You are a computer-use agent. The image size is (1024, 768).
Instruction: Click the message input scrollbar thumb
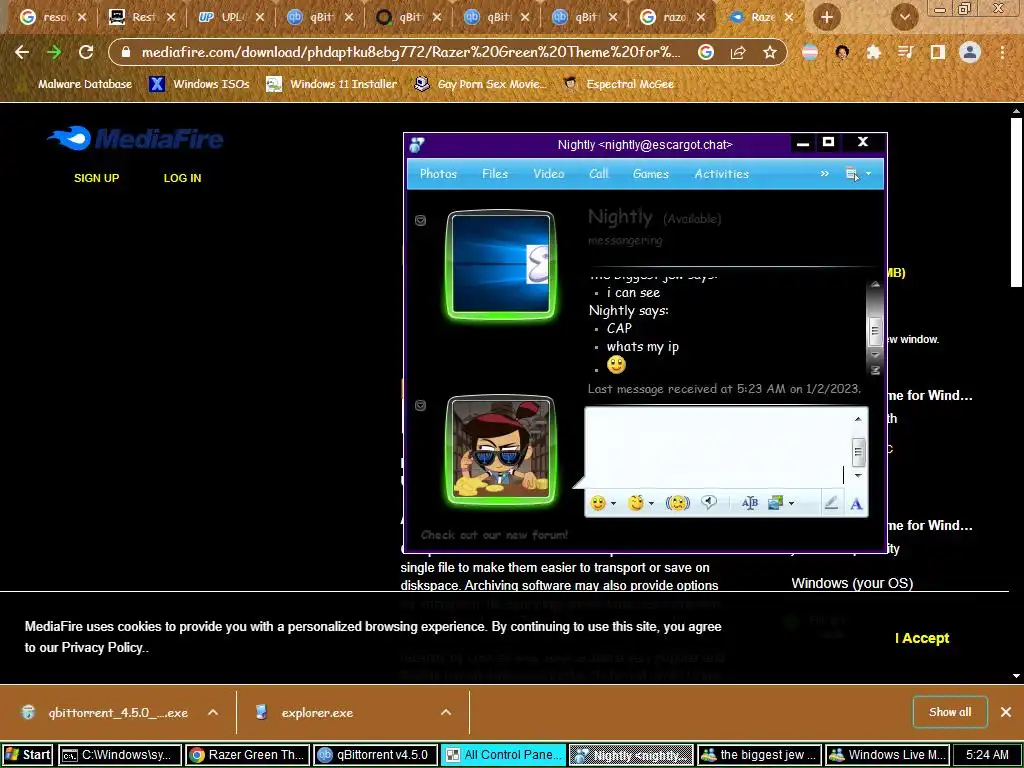[x=858, y=452]
